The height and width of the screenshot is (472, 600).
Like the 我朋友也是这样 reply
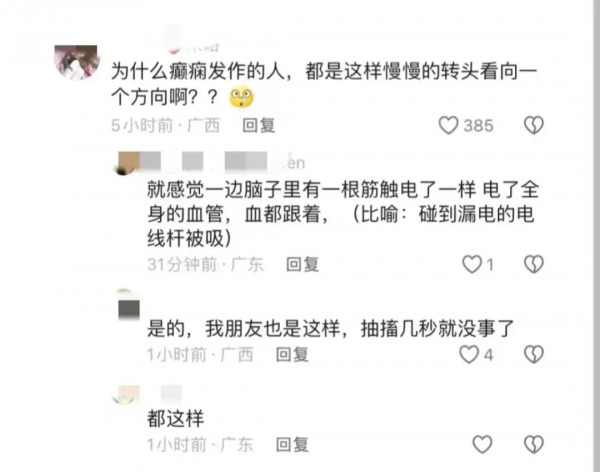(x=469, y=354)
